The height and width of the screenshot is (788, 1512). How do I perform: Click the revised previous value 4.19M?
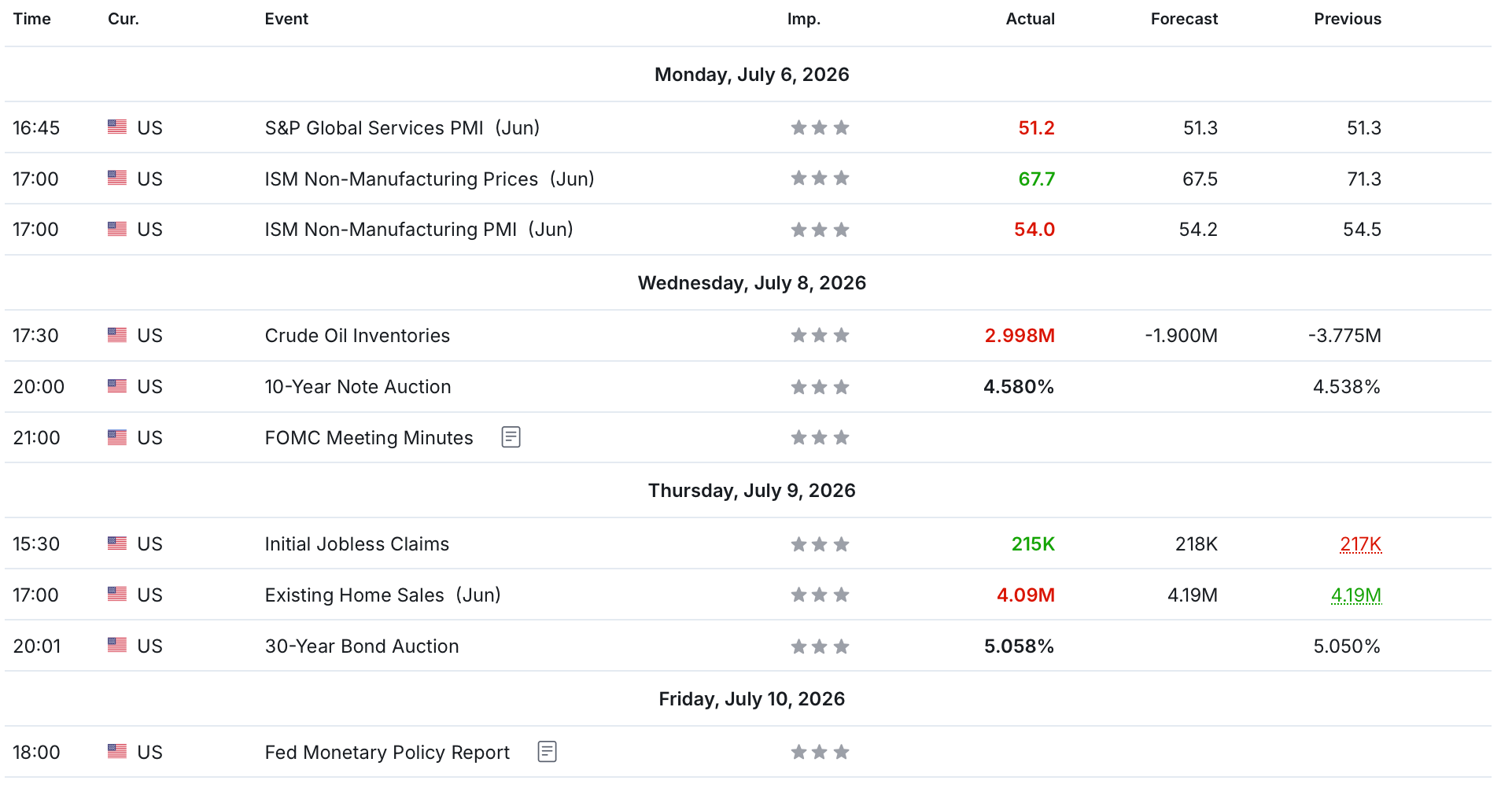1356,595
